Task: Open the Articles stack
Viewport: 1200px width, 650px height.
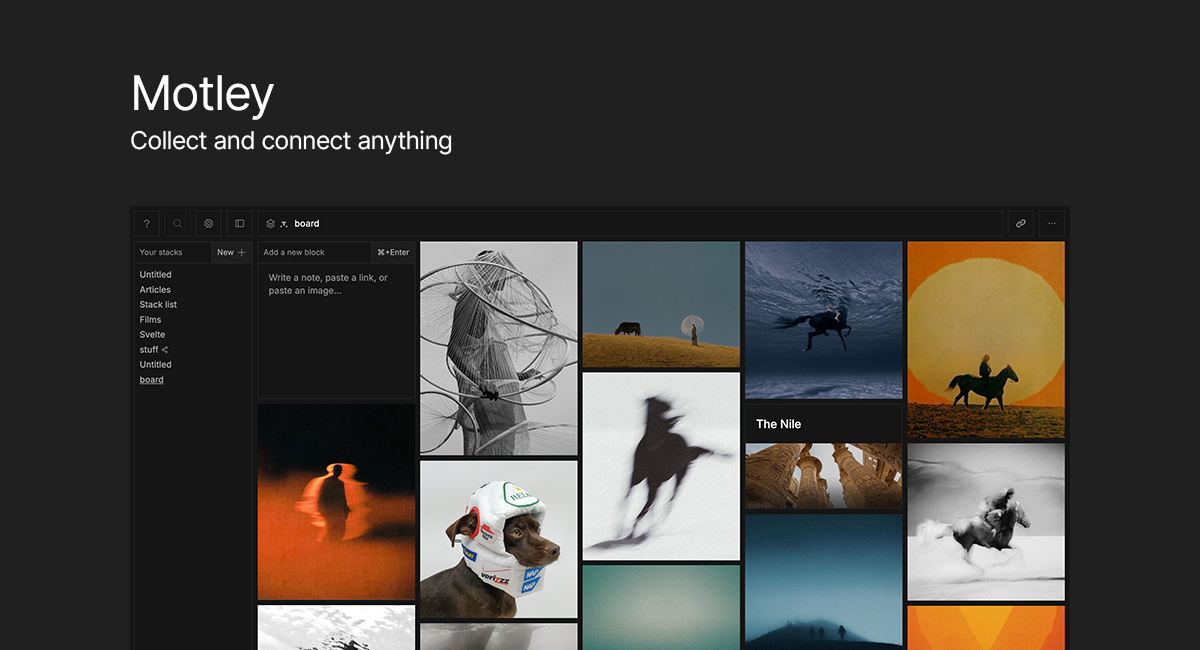Action: [x=155, y=290]
